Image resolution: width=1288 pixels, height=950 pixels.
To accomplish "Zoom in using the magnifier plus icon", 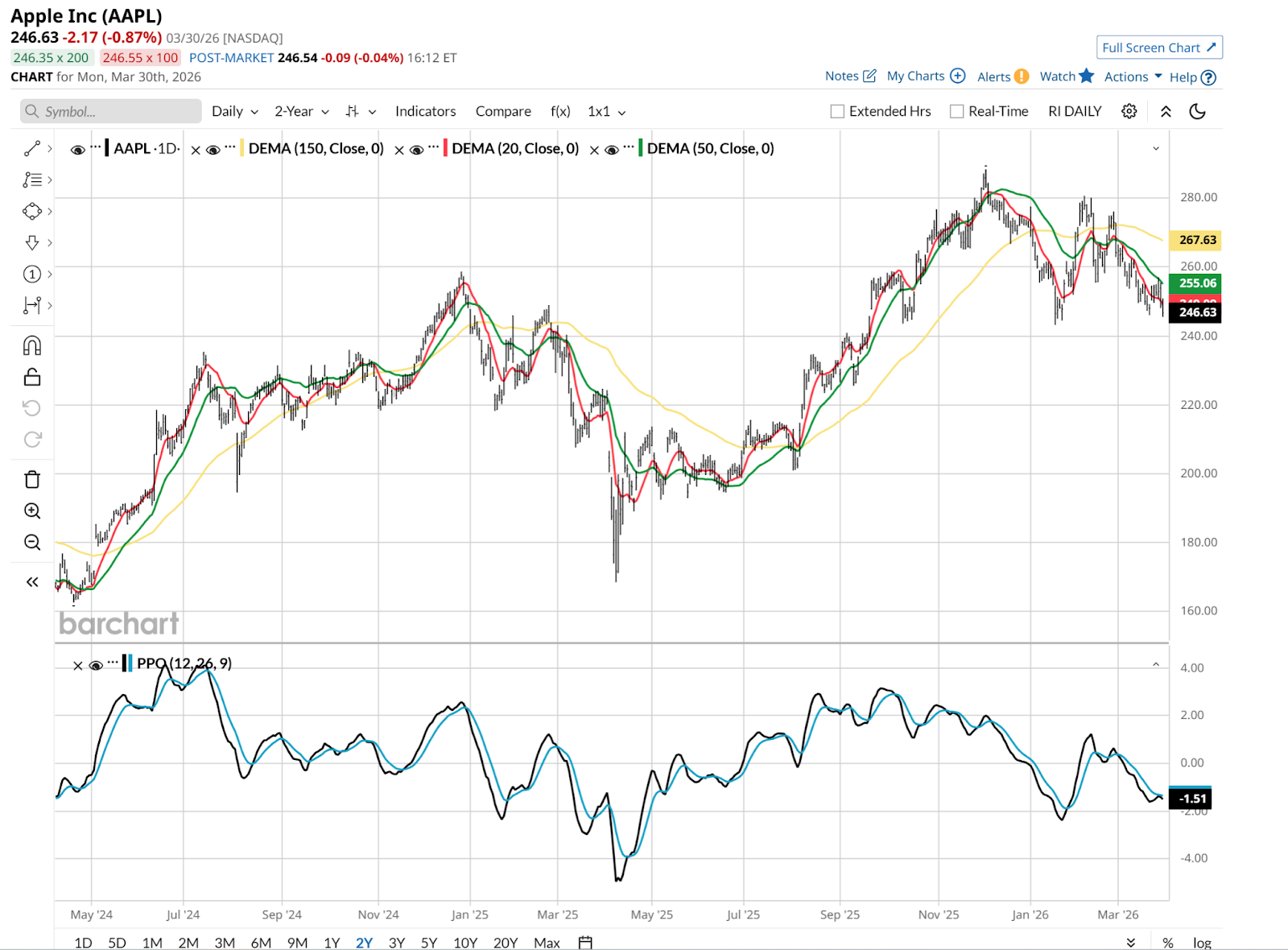I will 32,511.
